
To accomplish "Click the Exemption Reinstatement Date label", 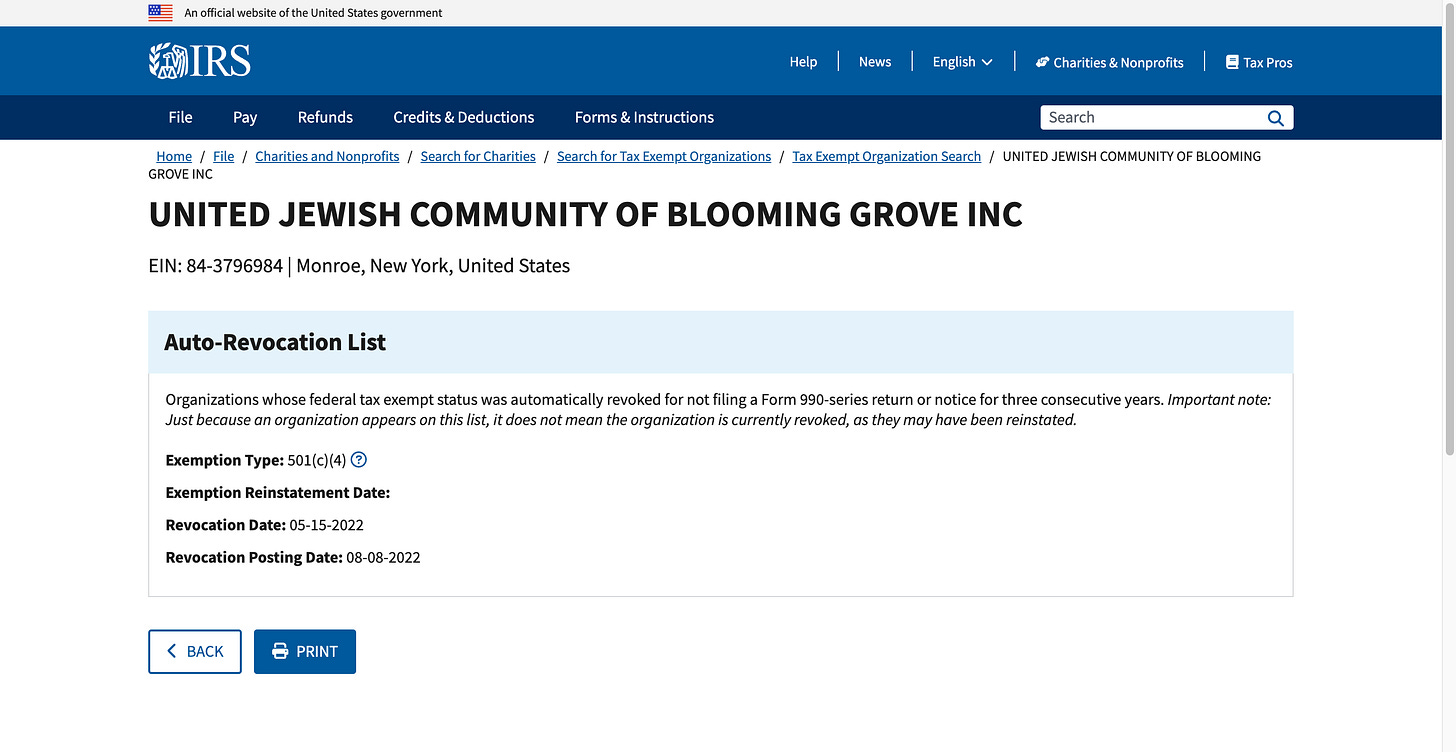I will coord(278,493).
